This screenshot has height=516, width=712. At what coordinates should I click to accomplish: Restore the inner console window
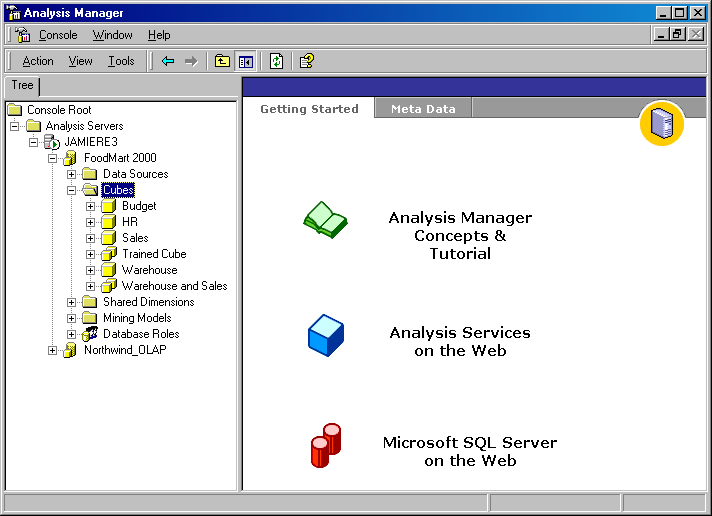tap(678, 34)
